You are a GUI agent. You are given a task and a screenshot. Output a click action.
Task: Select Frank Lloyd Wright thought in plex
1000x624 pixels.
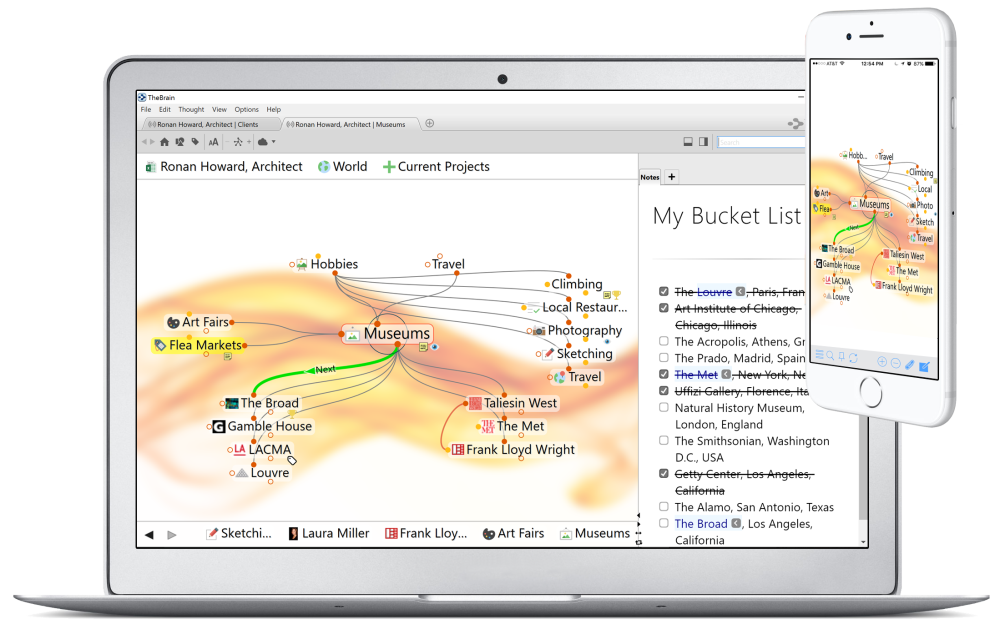pos(513,450)
